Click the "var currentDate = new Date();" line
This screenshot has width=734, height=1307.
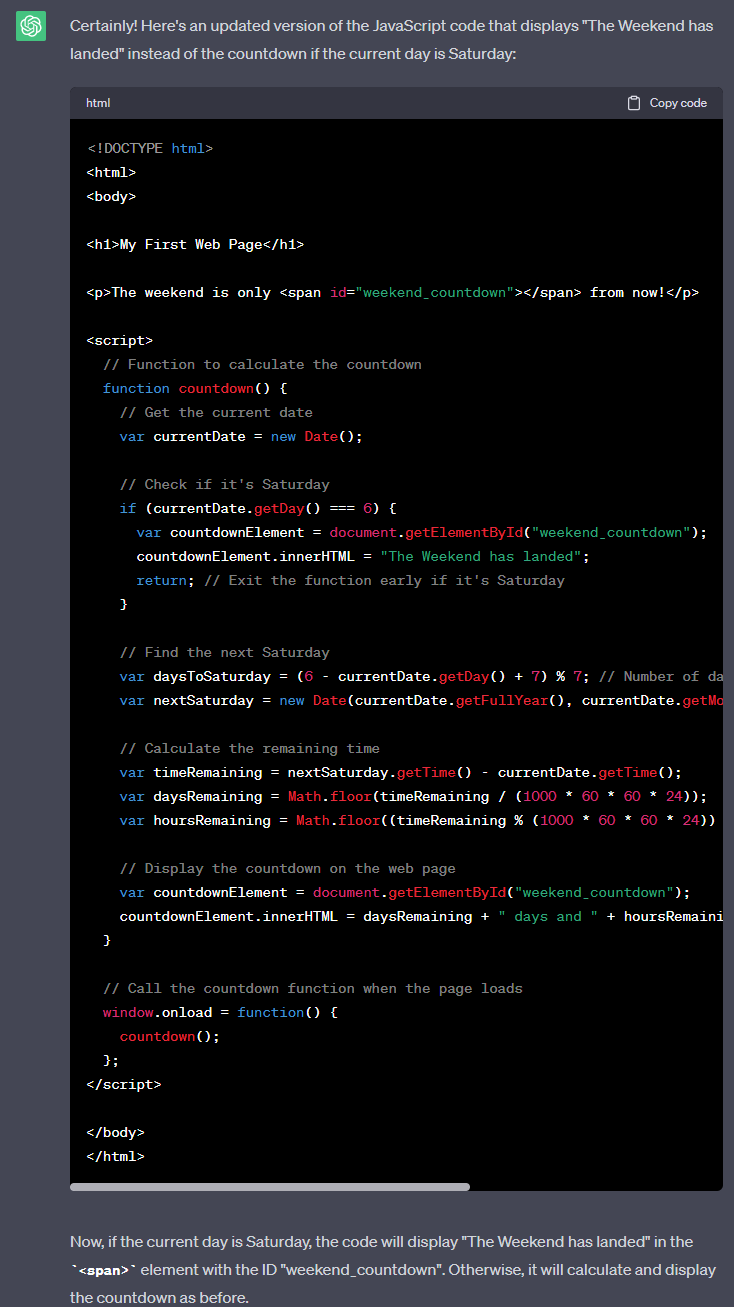point(240,436)
